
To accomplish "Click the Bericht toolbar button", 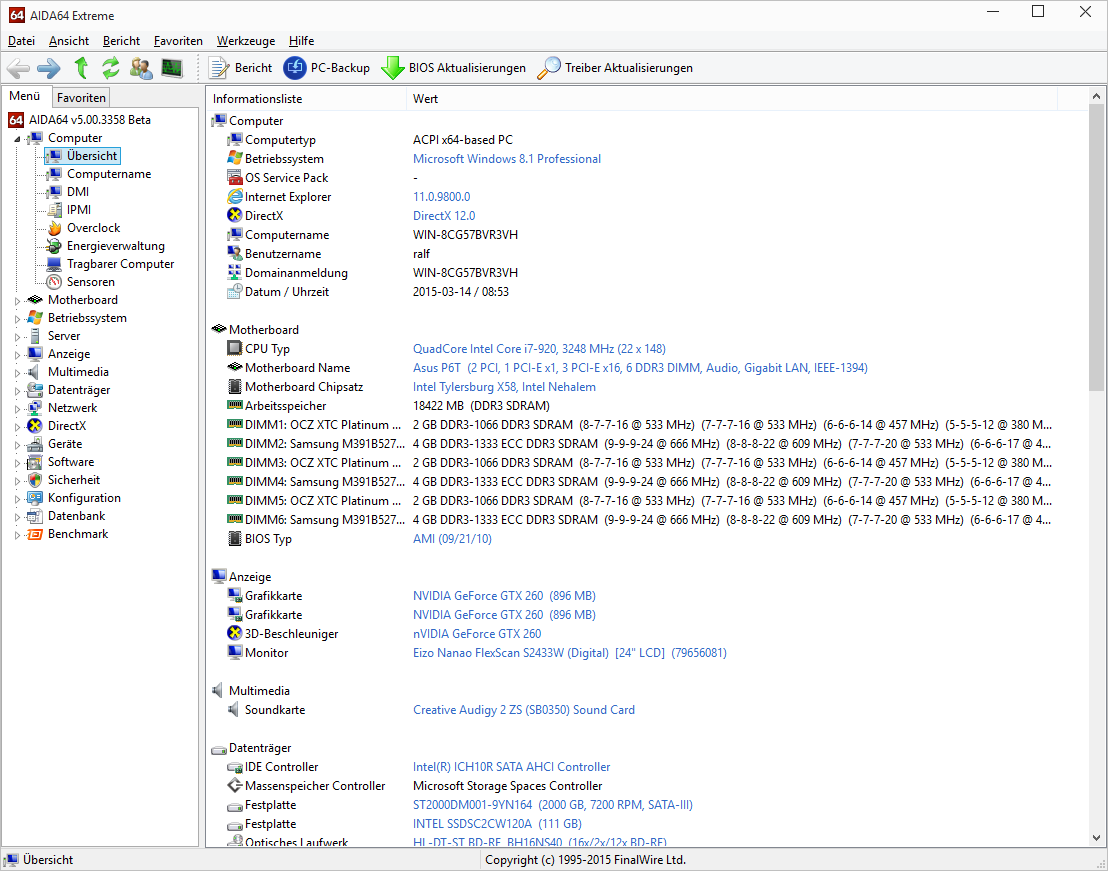I will (x=240, y=68).
